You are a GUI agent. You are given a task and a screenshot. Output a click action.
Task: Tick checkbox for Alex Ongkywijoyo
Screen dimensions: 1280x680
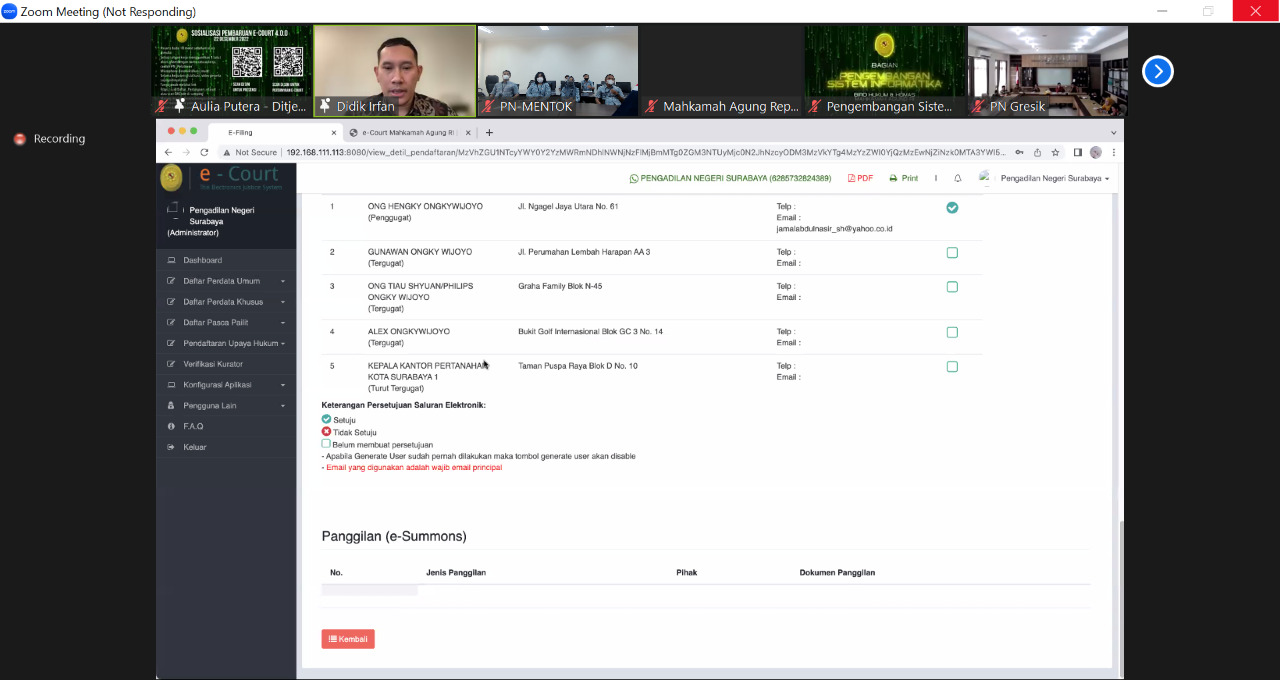(x=952, y=332)
